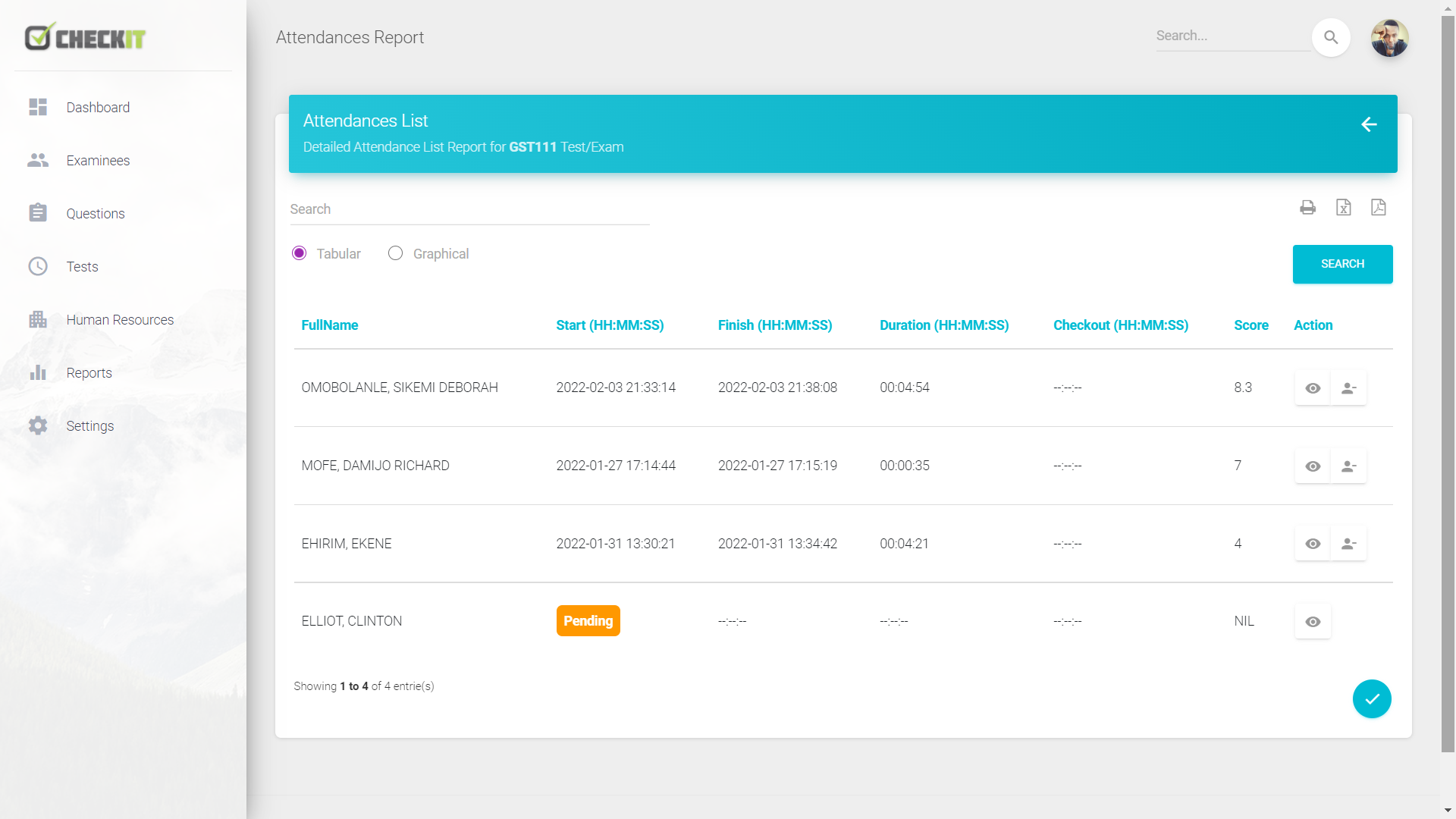Sort by Duration (HH:MM:SS) column
Image resolution: width=1456 pixels, height=819 pixels.
click(944, 325)
